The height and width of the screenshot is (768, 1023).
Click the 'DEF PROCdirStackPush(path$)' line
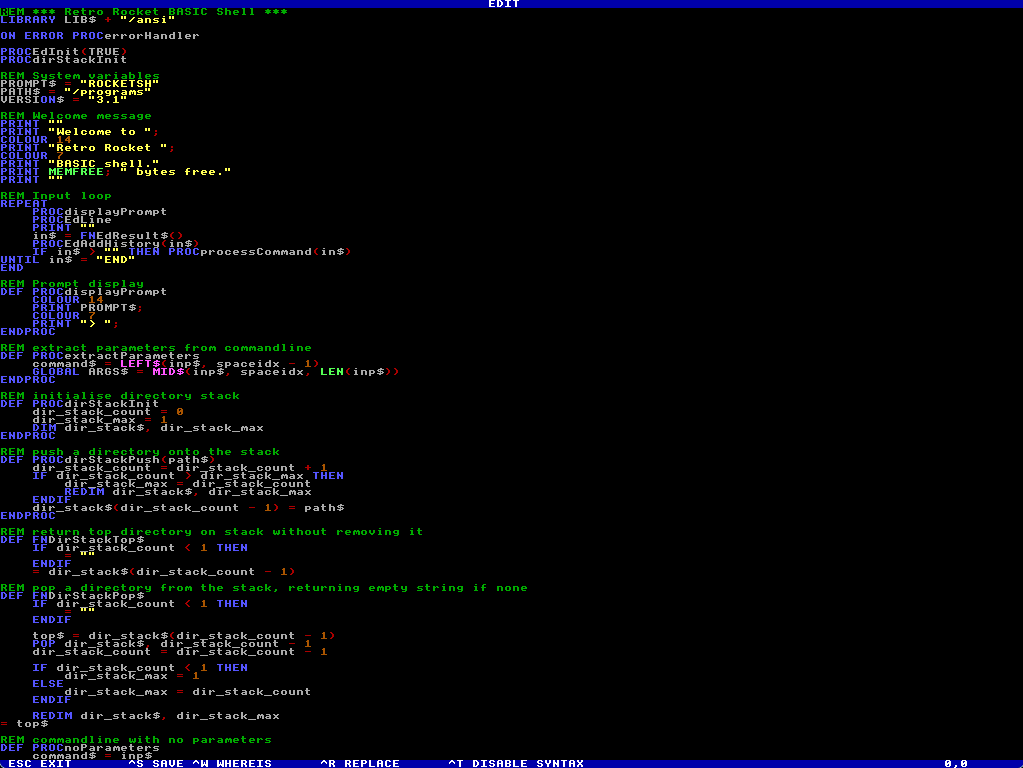click(108, 460)
